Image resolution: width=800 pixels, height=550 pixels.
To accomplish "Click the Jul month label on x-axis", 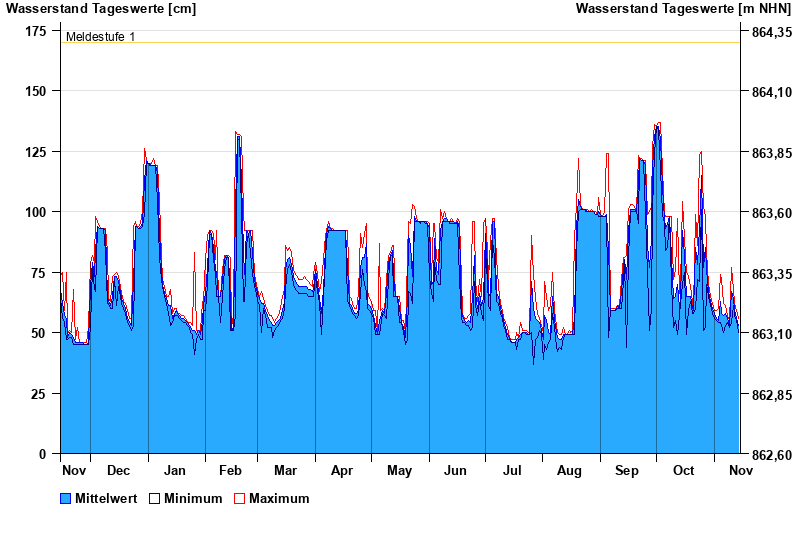I will pos(512,470).
